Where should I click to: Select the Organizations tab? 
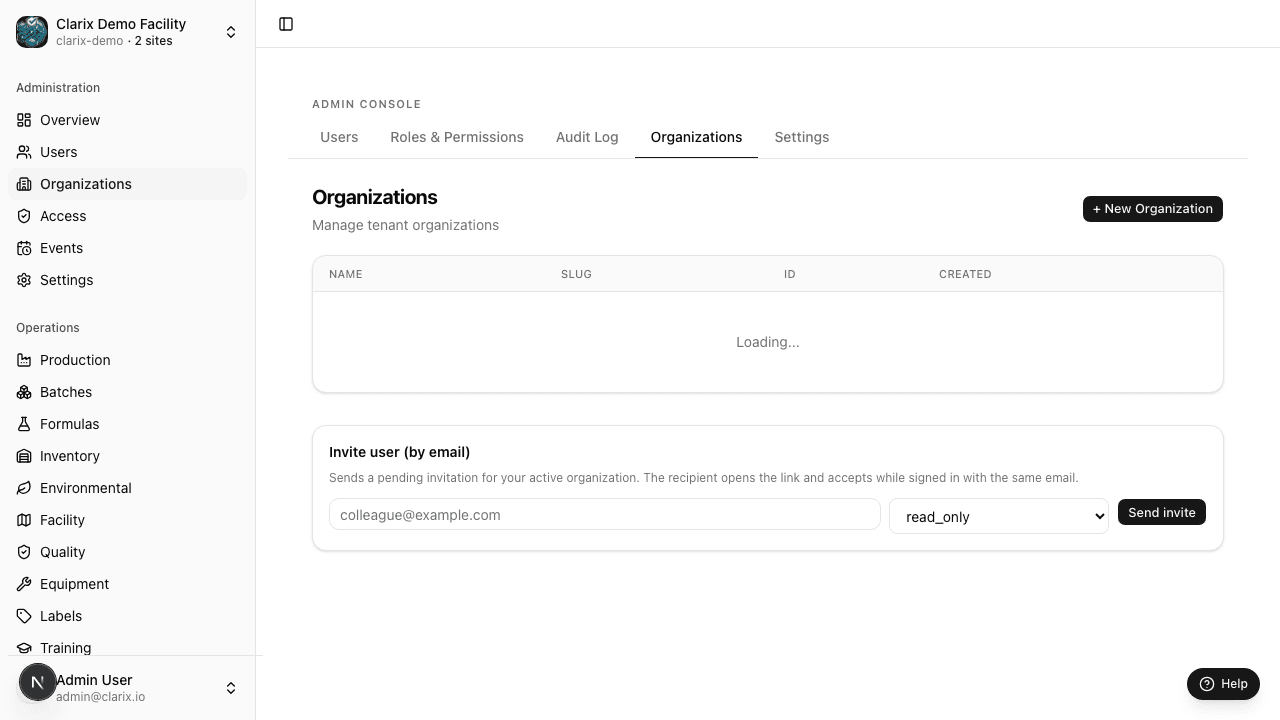point(696,137)
